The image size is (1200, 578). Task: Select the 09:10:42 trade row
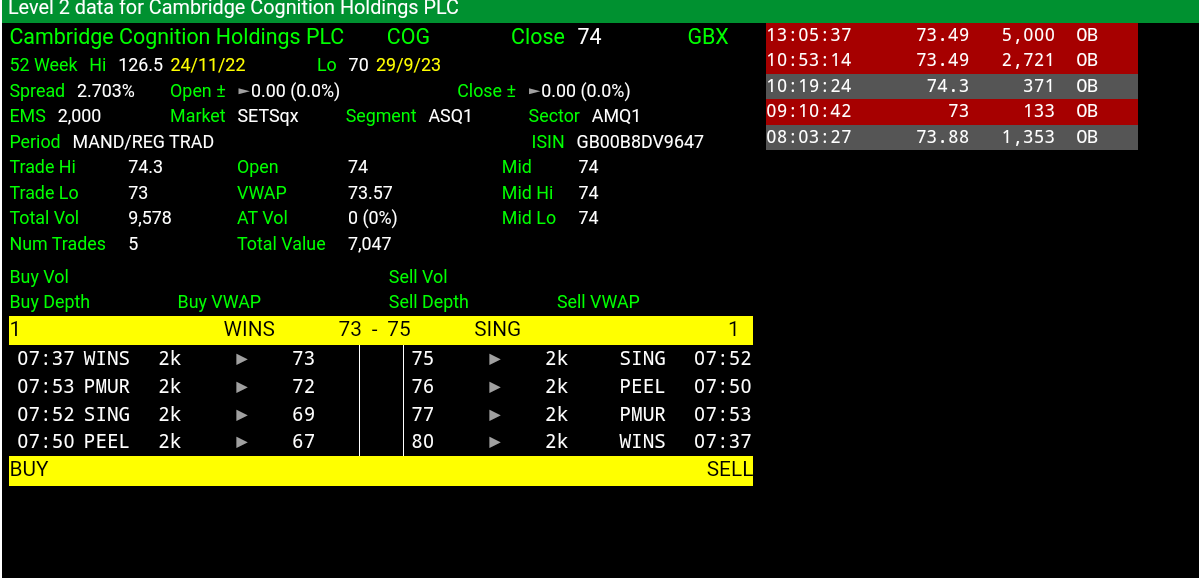pyautogui.click(x=952, y=111)
